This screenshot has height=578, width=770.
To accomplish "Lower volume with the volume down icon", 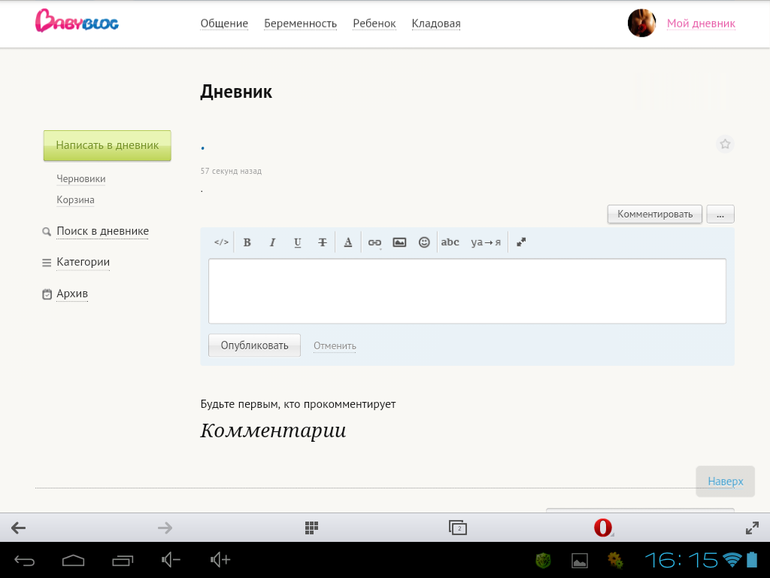I will click(171, 560).
